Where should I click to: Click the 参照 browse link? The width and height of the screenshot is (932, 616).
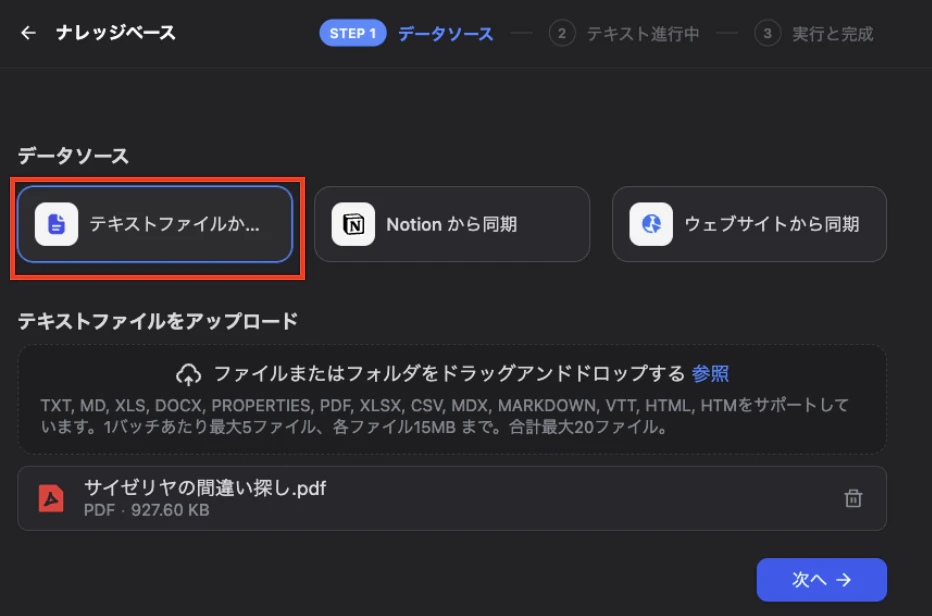[710, 374]
